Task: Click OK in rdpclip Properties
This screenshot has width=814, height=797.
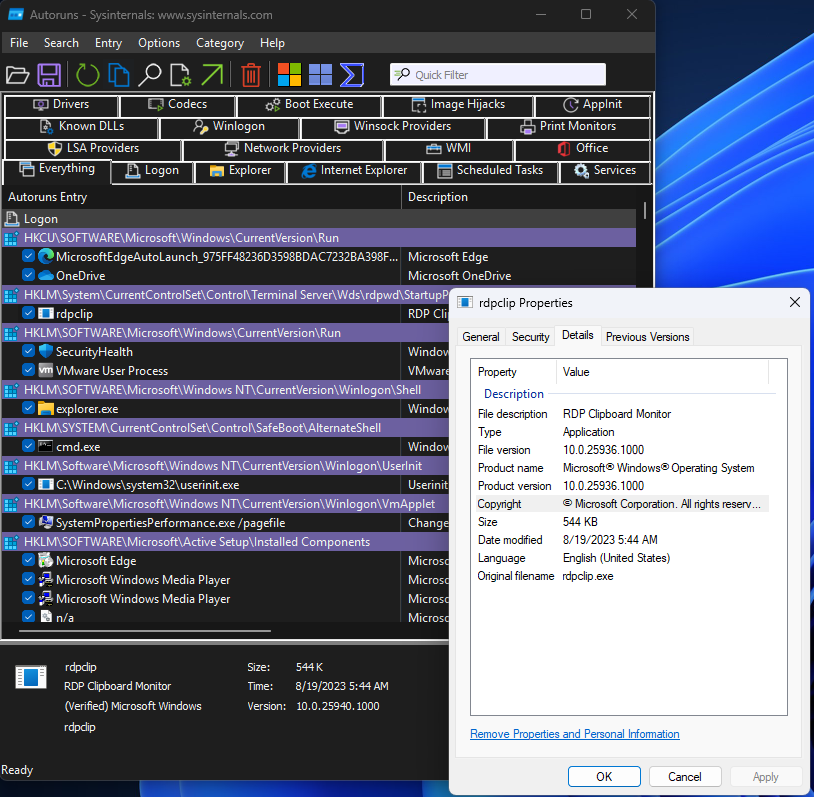Action: pos(604,776)
